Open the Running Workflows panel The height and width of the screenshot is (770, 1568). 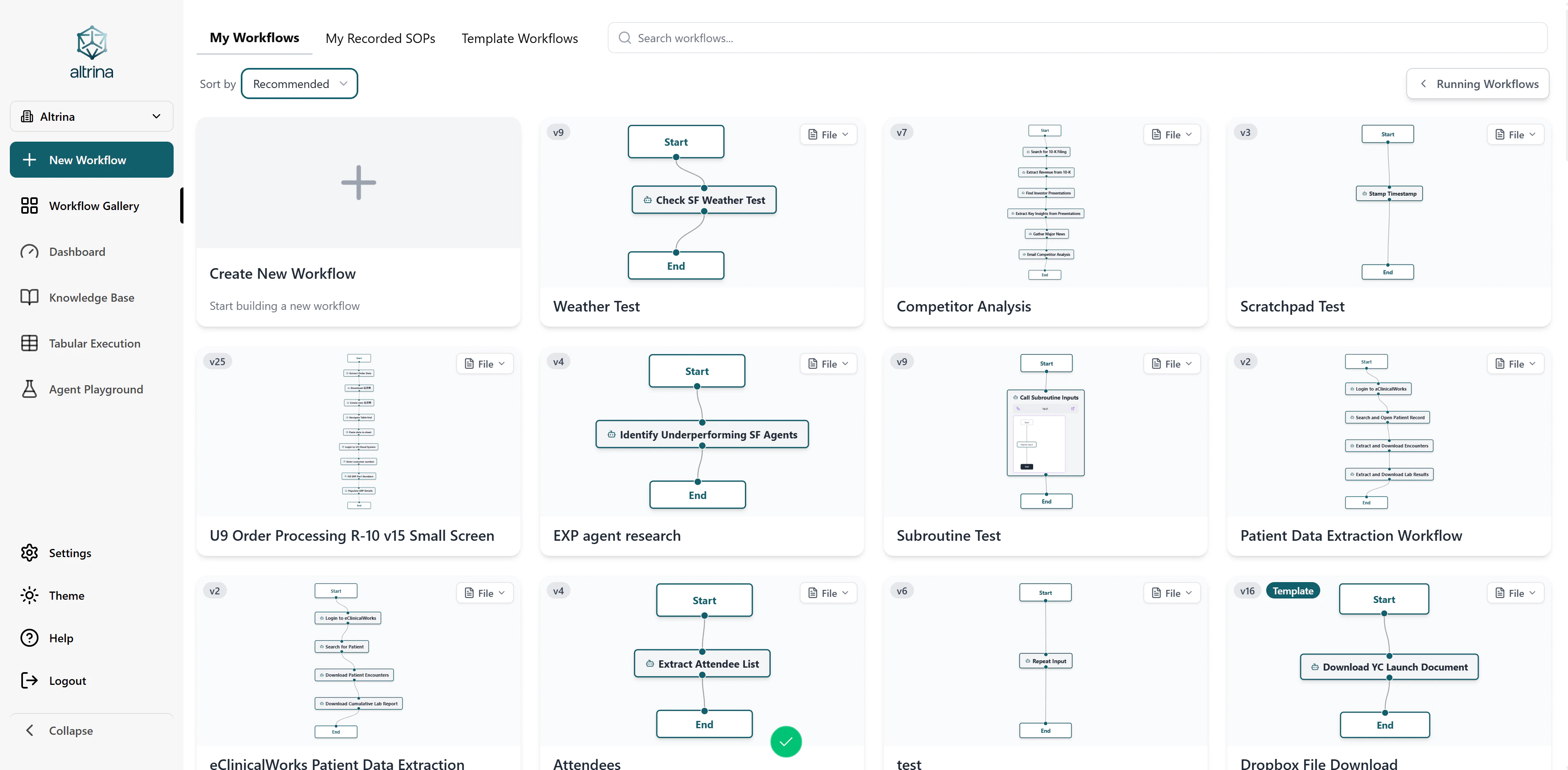[1477, 84]
